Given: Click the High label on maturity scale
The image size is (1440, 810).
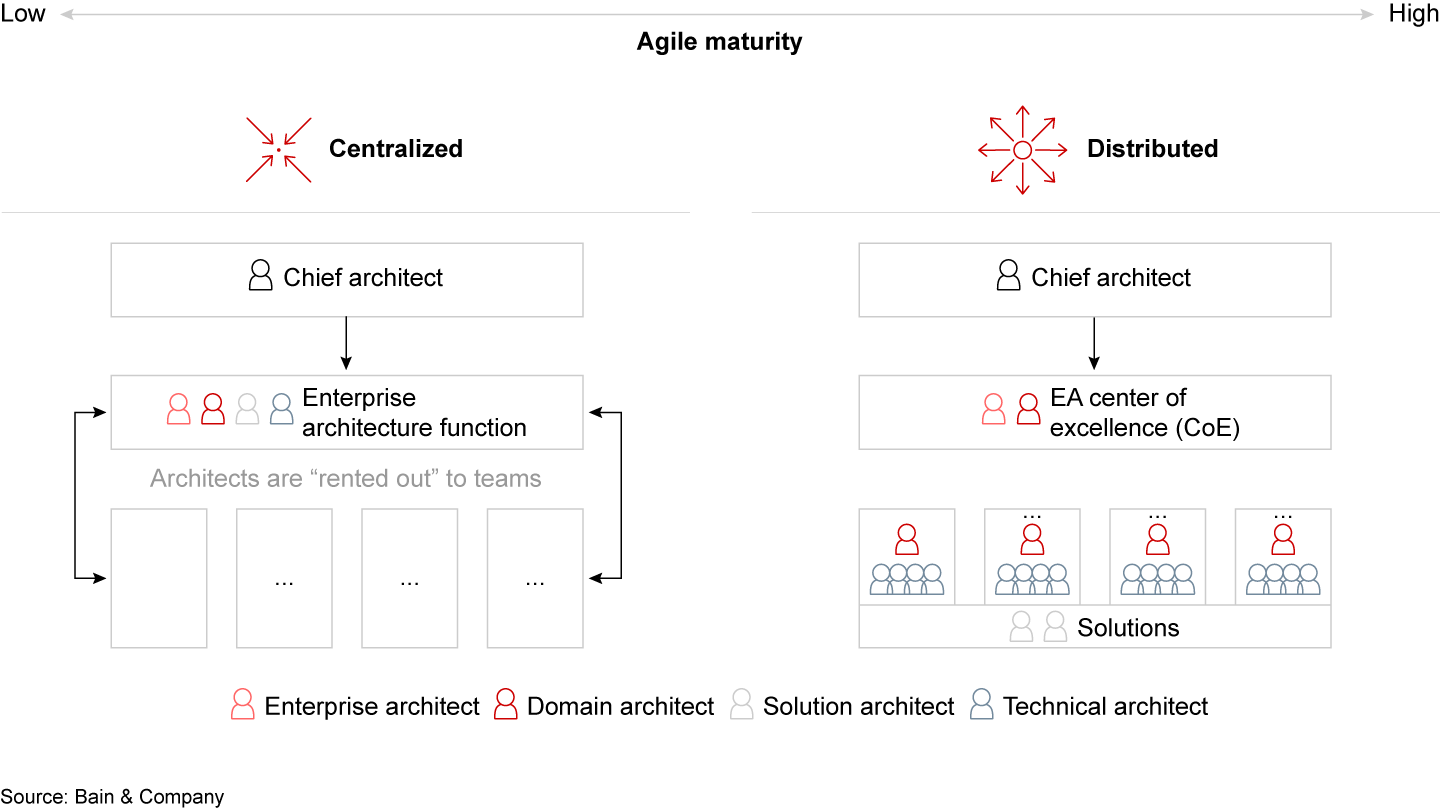Looking at the screenshot, I should [1414, 14].
